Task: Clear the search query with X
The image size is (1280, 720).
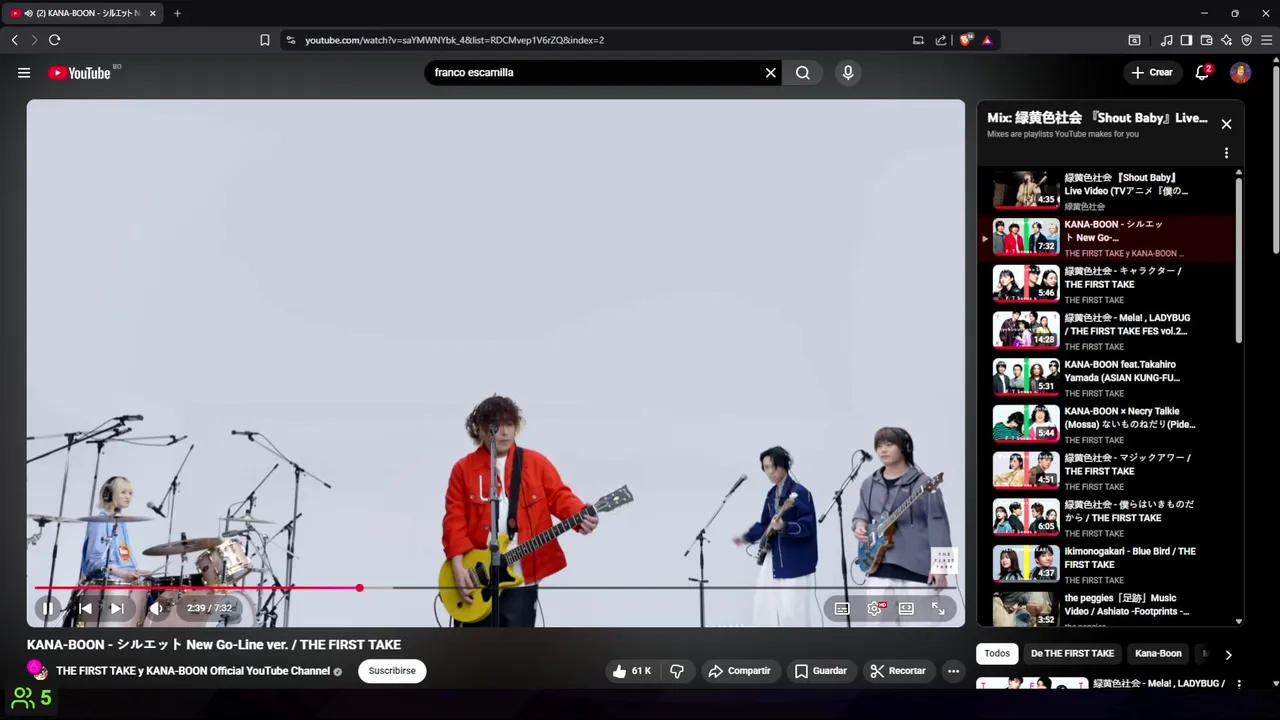Action: pos(771,72)
